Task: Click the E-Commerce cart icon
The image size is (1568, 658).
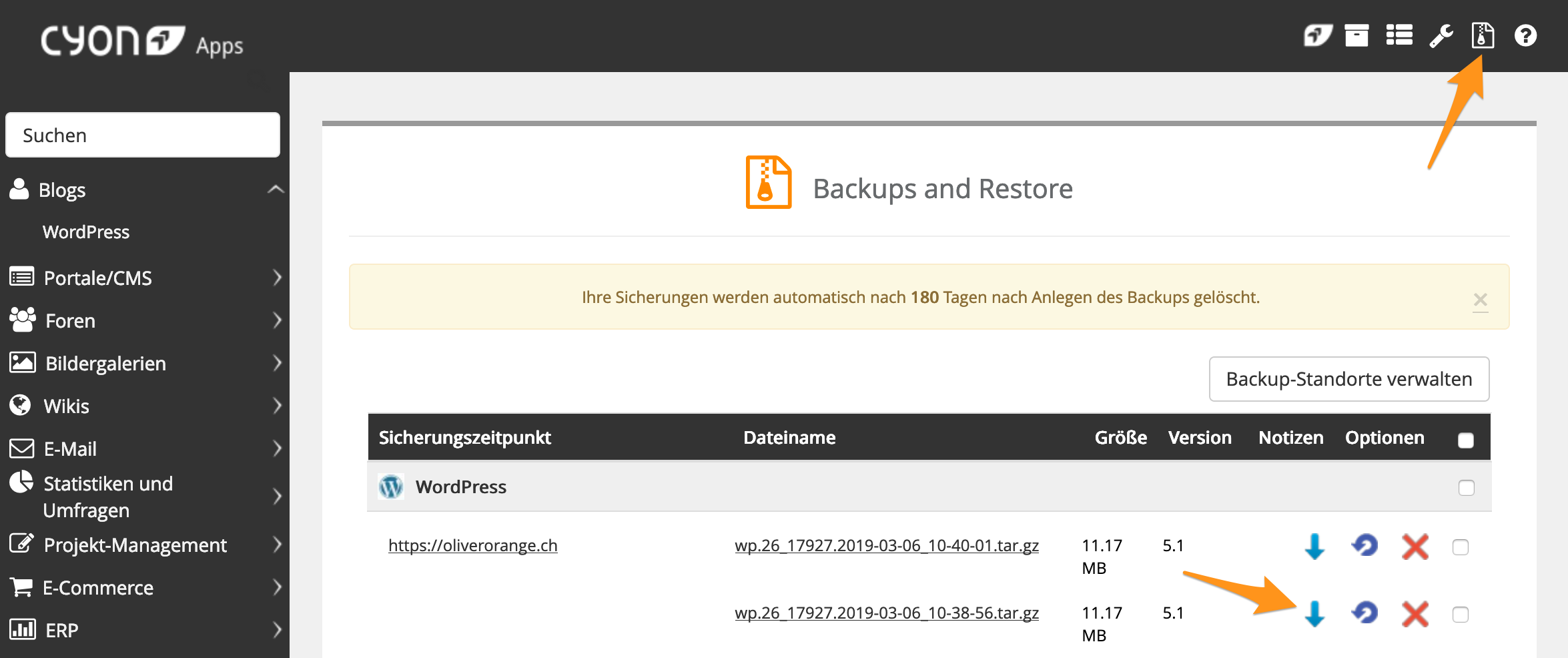Action: point(21,587)
